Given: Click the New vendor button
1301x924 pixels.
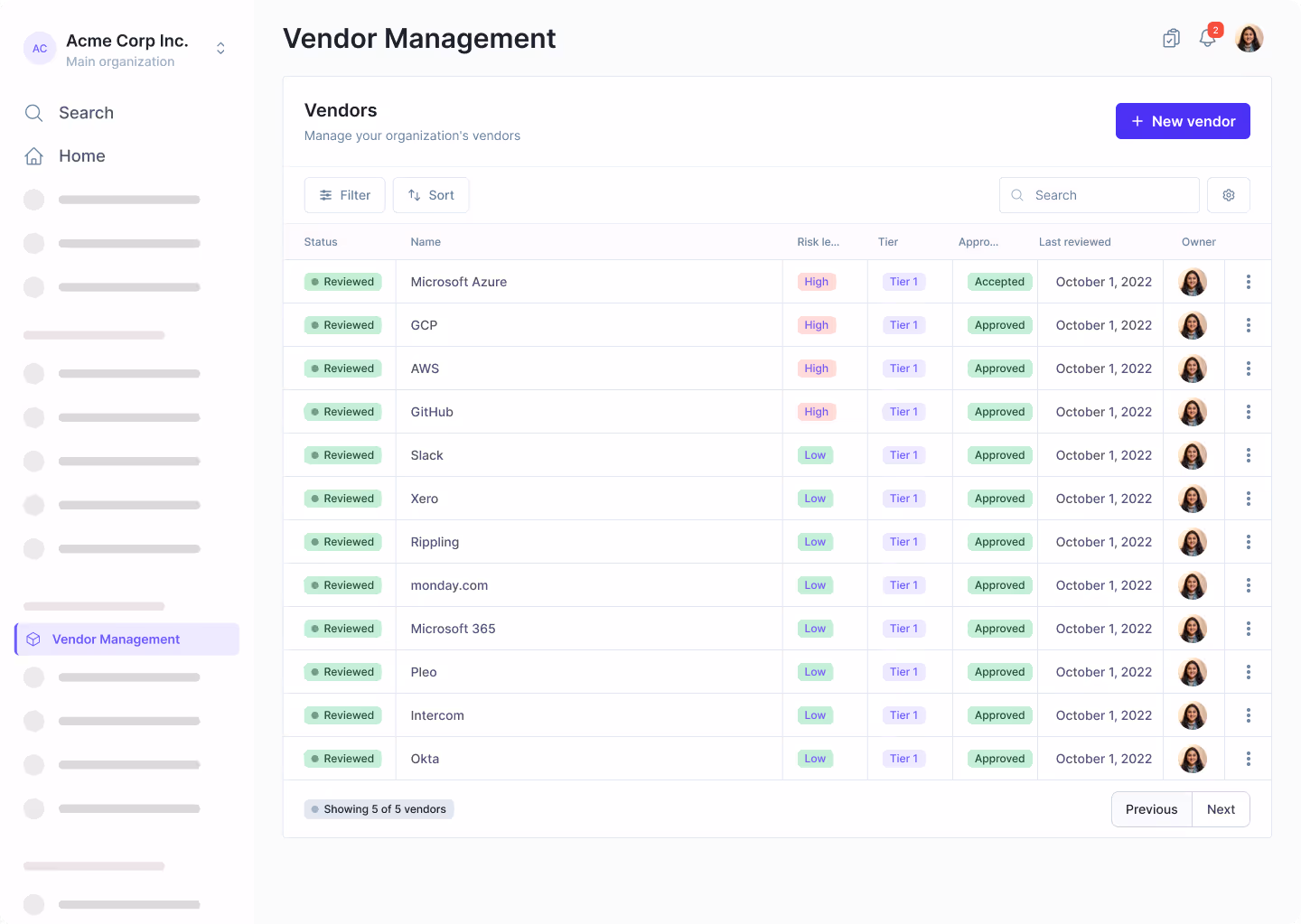Looking at the screenshot, I should coord(1183,121).
